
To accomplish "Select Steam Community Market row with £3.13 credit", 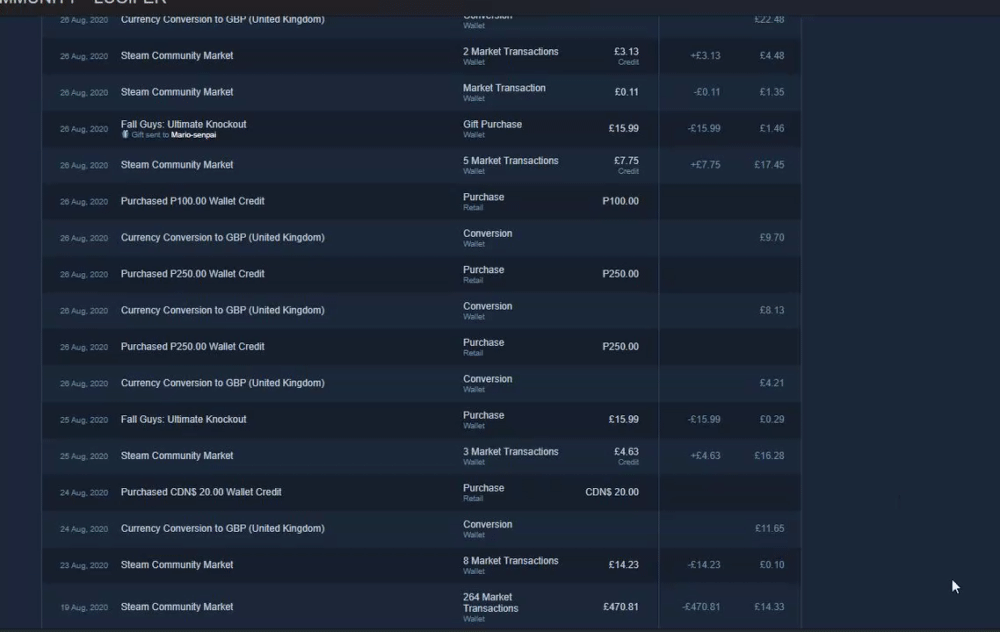I will coord(421,55).
